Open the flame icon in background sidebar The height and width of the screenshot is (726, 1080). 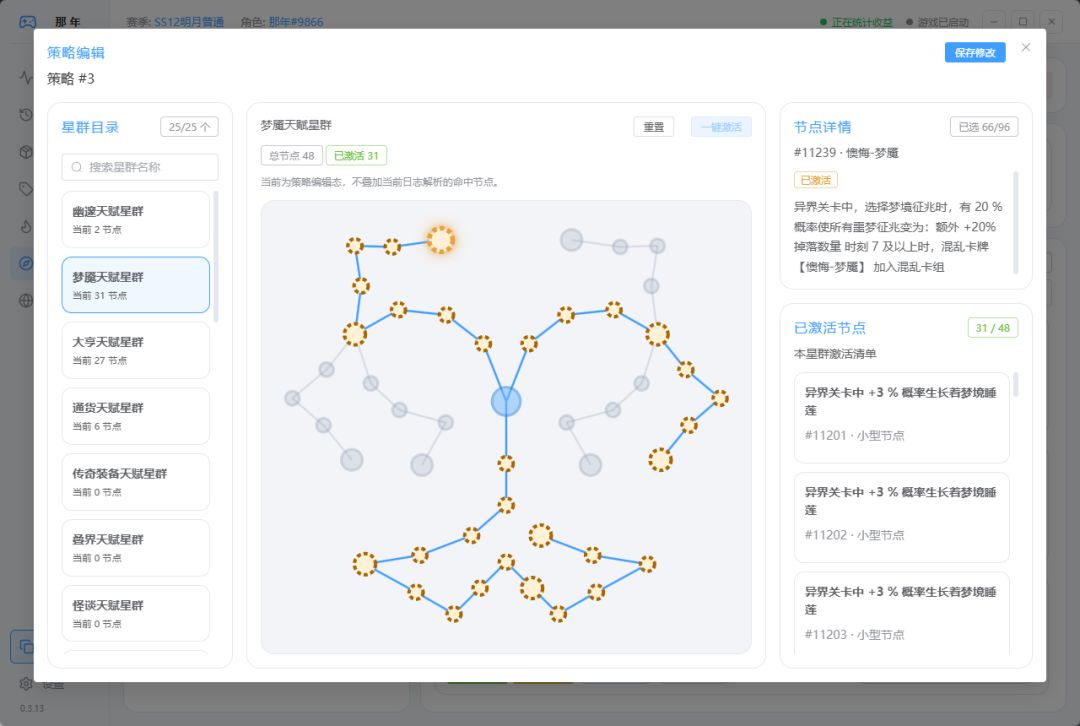(25, 226)
